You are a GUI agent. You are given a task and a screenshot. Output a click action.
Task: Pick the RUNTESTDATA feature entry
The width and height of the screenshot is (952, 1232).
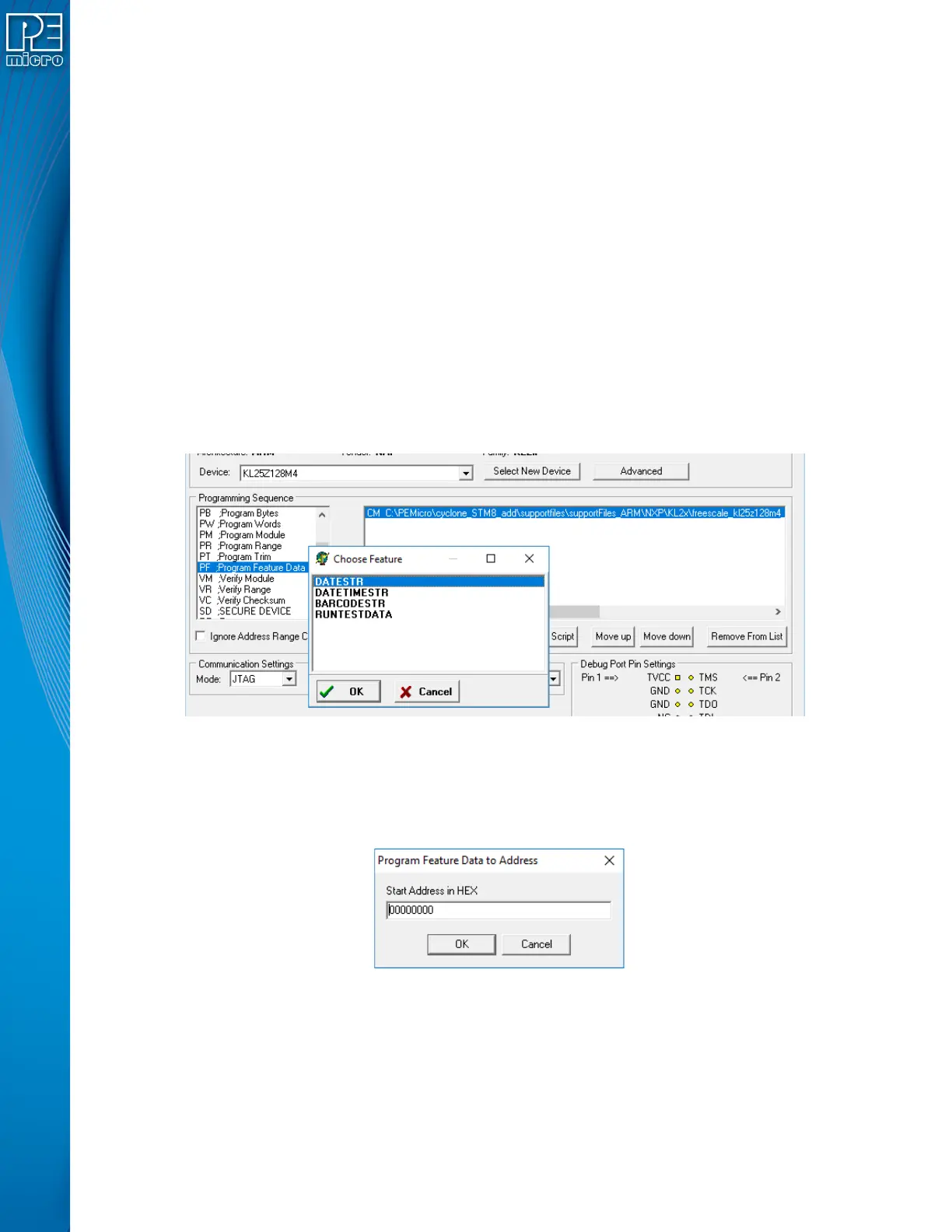[x=353, y=614]
